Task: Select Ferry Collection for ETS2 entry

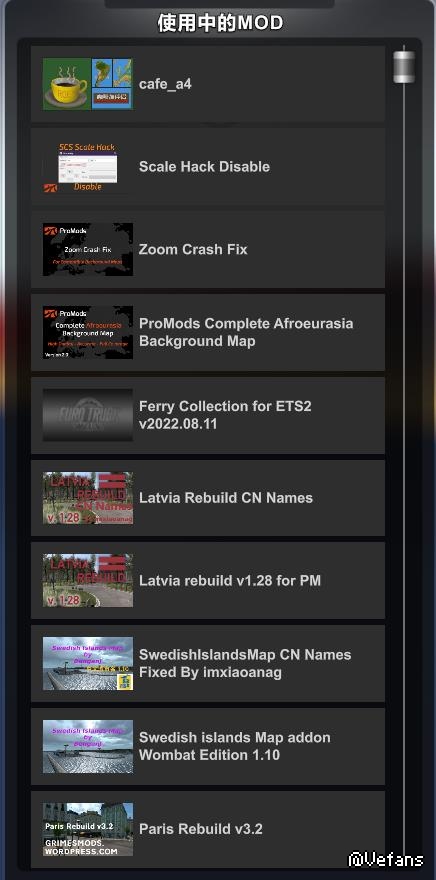Action: pyautogui.click(x=208, y=415)
